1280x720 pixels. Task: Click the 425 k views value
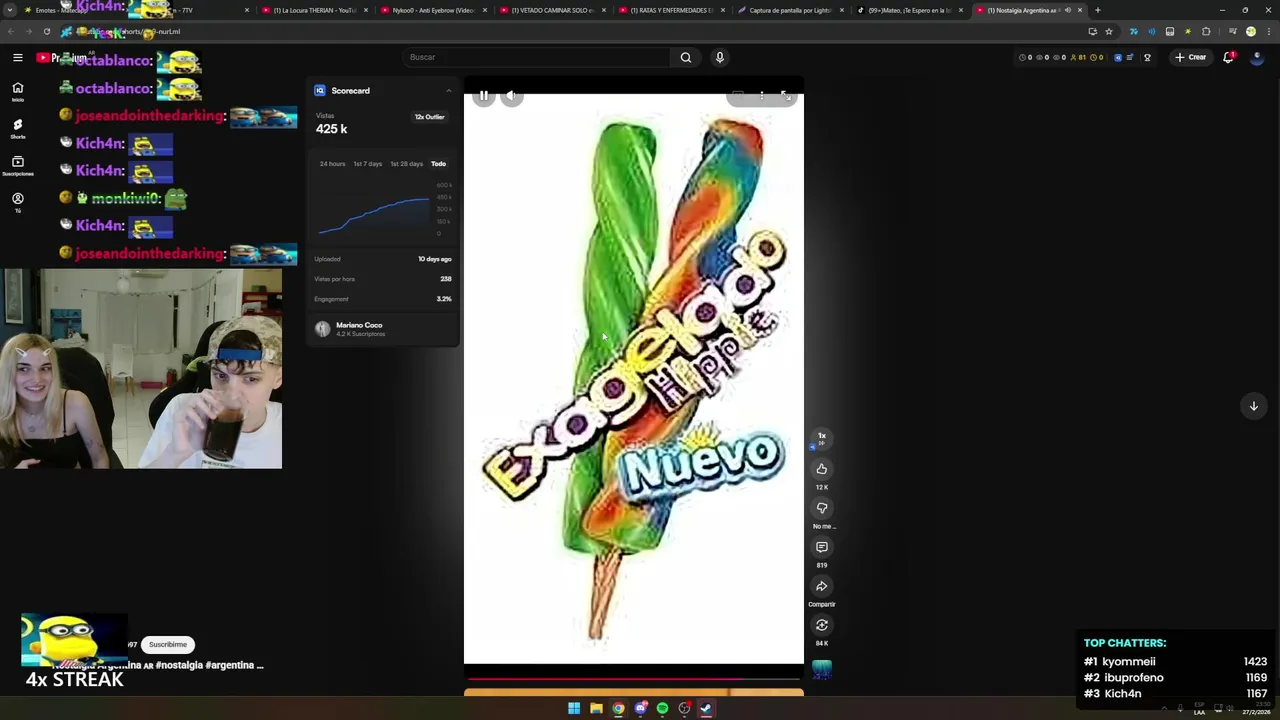[x=331, y=129]
